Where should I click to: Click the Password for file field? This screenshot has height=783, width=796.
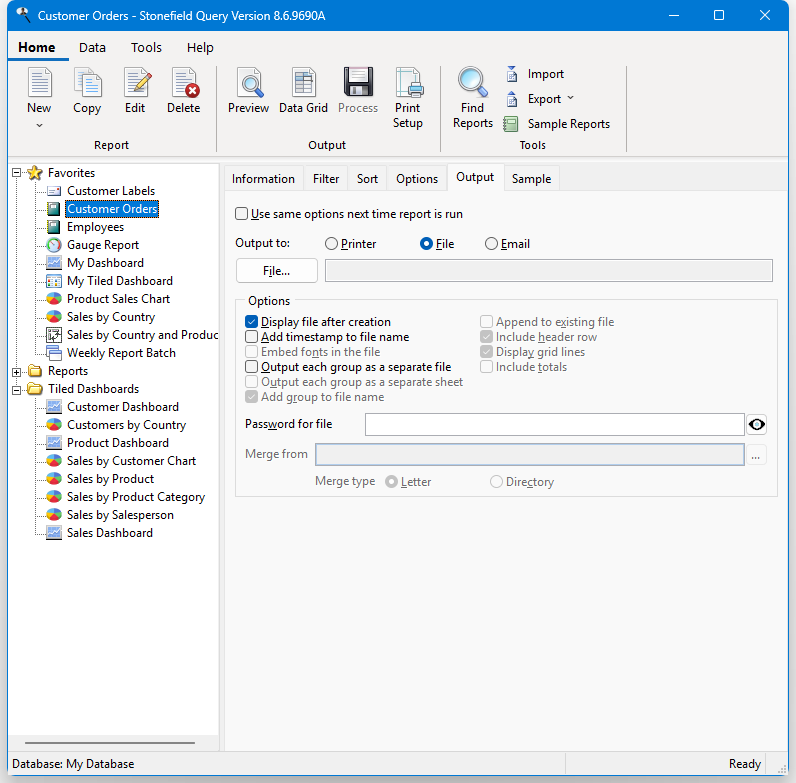pyautogui.click(x=555, y=425)
